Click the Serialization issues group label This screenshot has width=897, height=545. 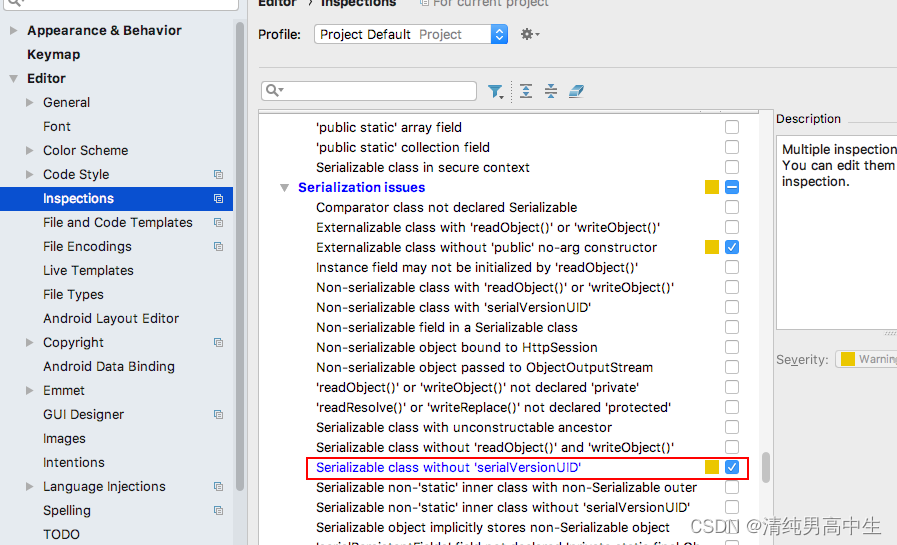(x=362, y=188)
